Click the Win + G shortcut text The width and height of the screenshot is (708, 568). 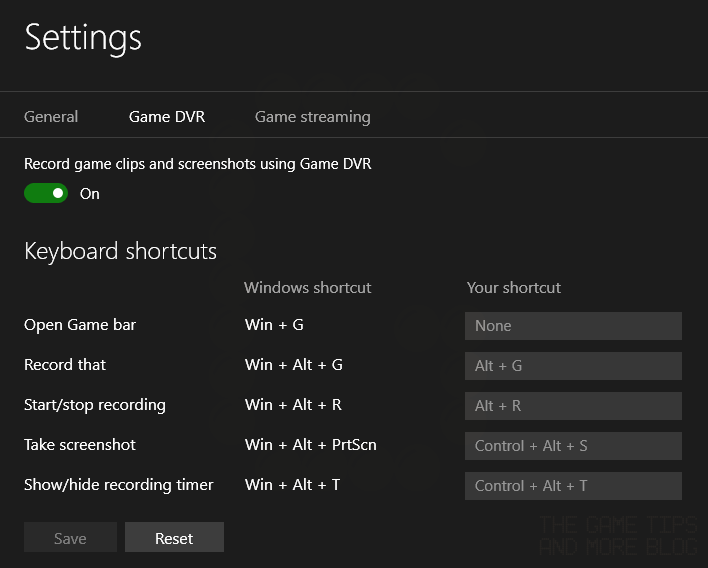(x=274, y=325)
